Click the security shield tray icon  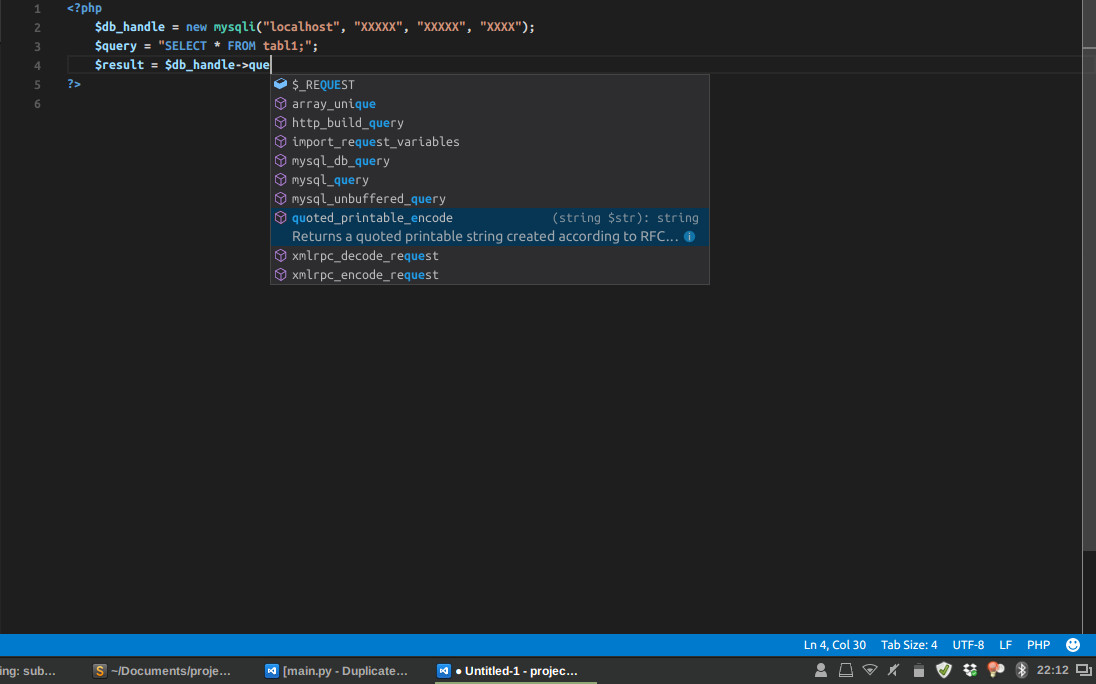[x=944, y=670]
